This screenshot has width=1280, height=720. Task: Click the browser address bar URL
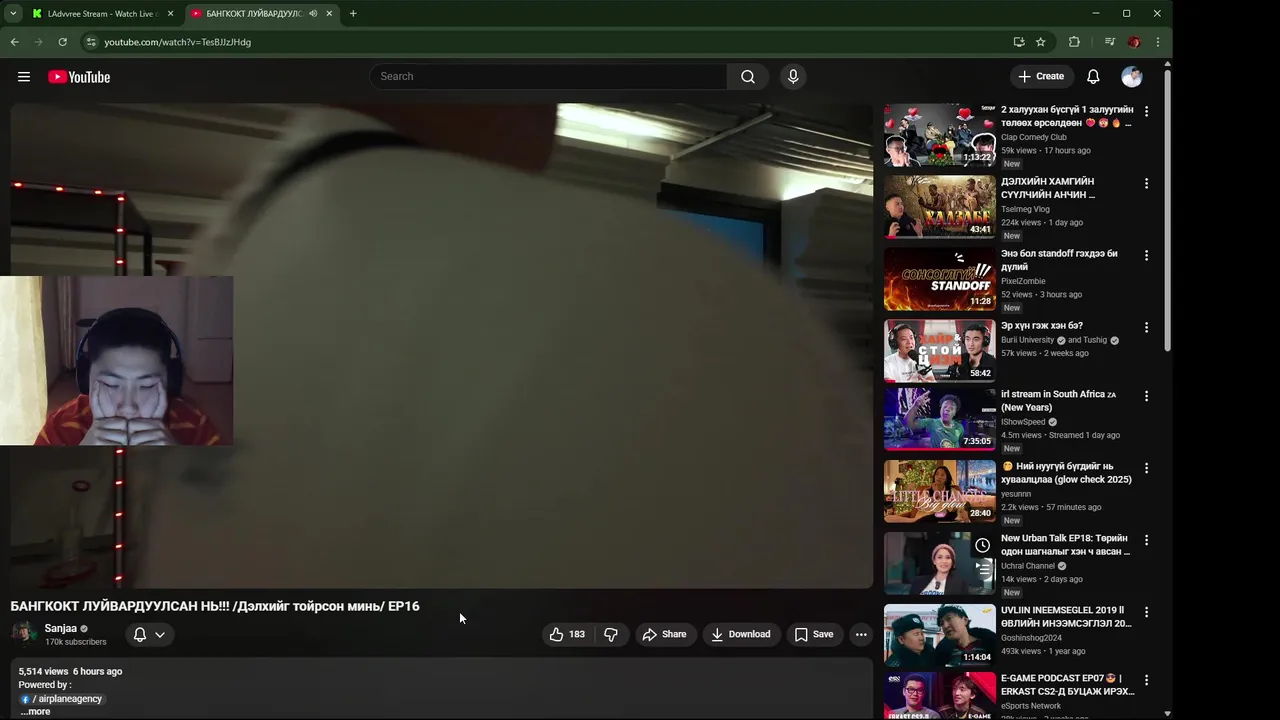pos(177,42)
